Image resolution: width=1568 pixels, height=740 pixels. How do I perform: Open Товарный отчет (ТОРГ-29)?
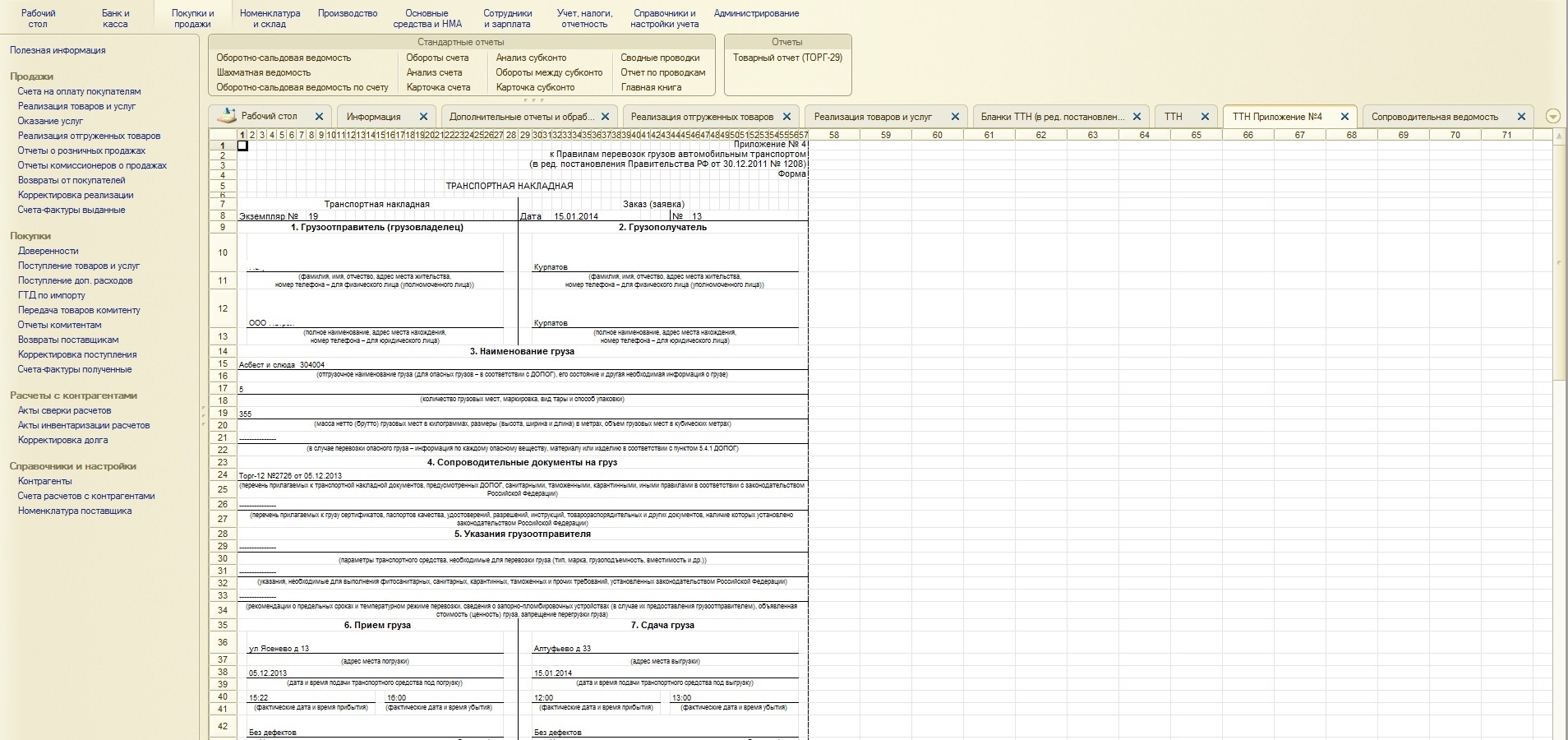(787, 58)
